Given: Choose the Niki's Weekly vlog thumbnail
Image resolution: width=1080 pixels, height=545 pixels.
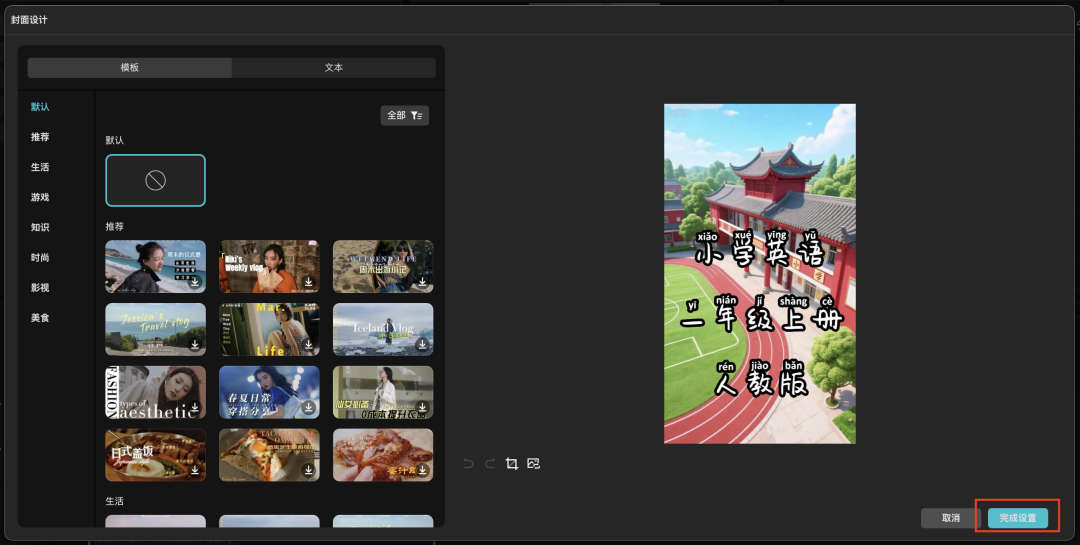Looking at the screenshot, I should 269,267.
